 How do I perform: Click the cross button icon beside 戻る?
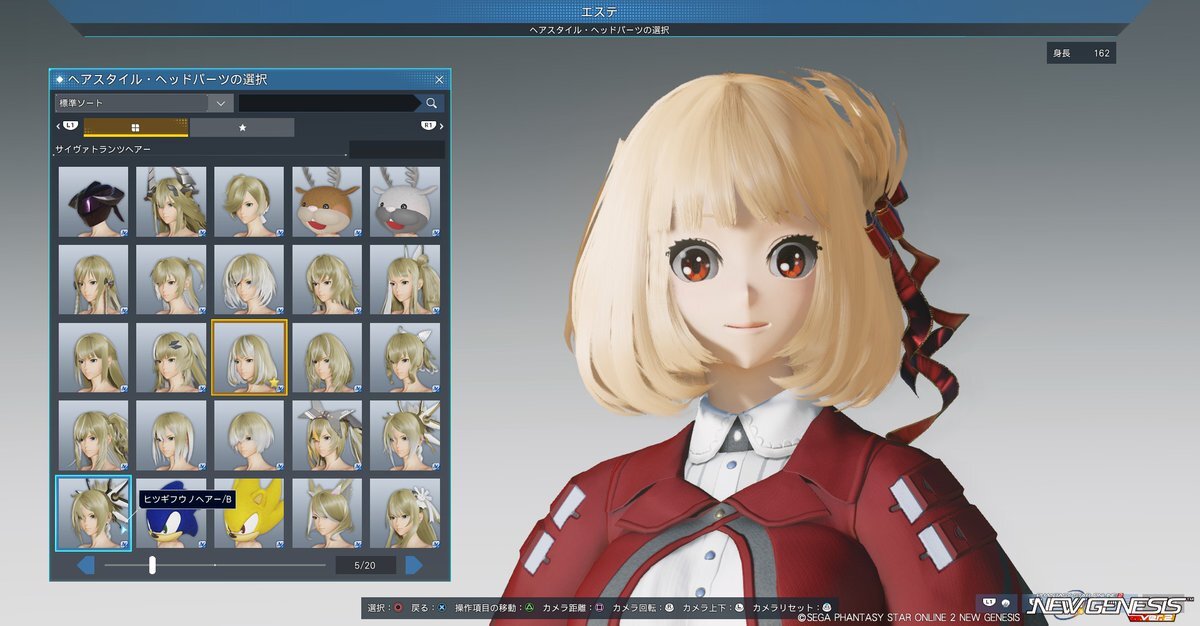441,607
